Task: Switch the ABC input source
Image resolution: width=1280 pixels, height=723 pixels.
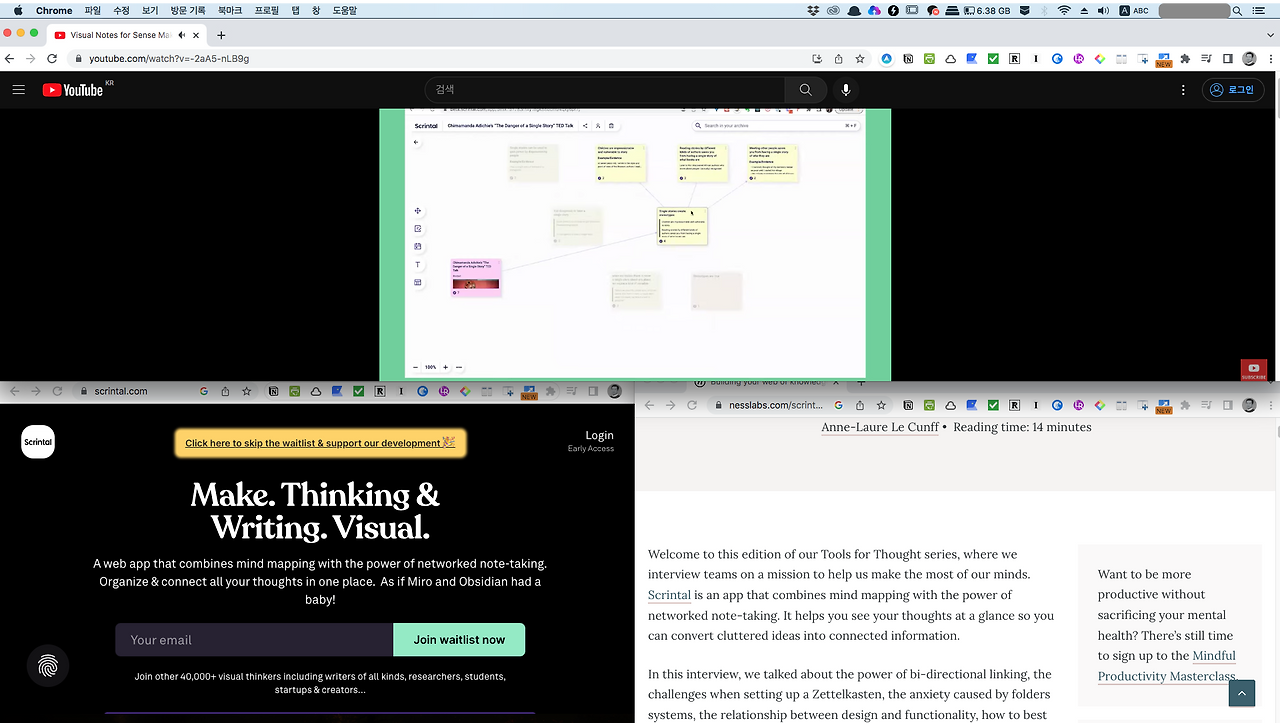Action: (x=1134, y=10)
